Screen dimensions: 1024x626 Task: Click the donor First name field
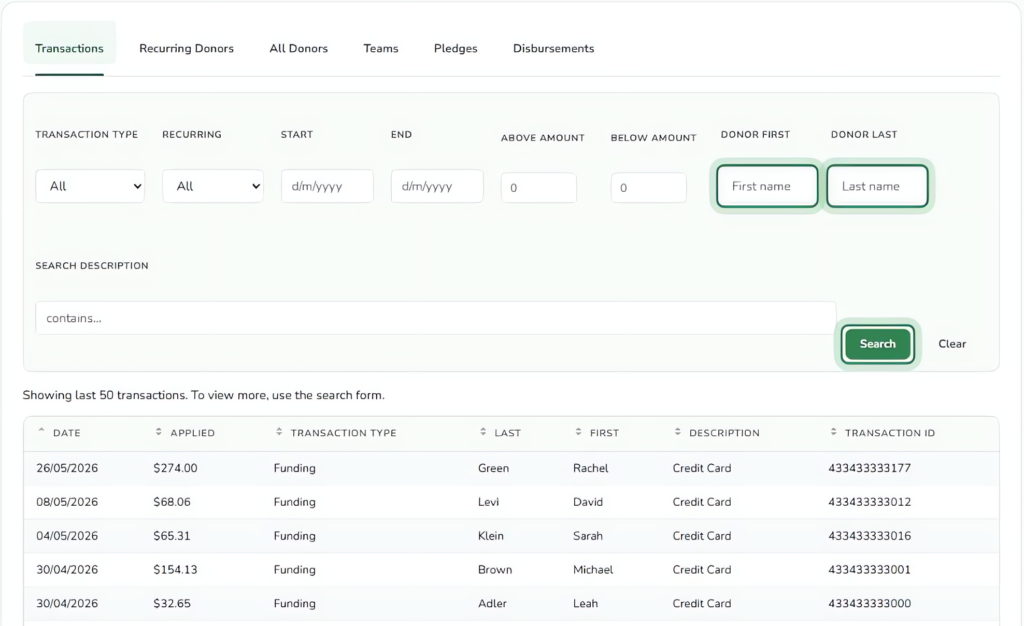click(x=767, y=186)
